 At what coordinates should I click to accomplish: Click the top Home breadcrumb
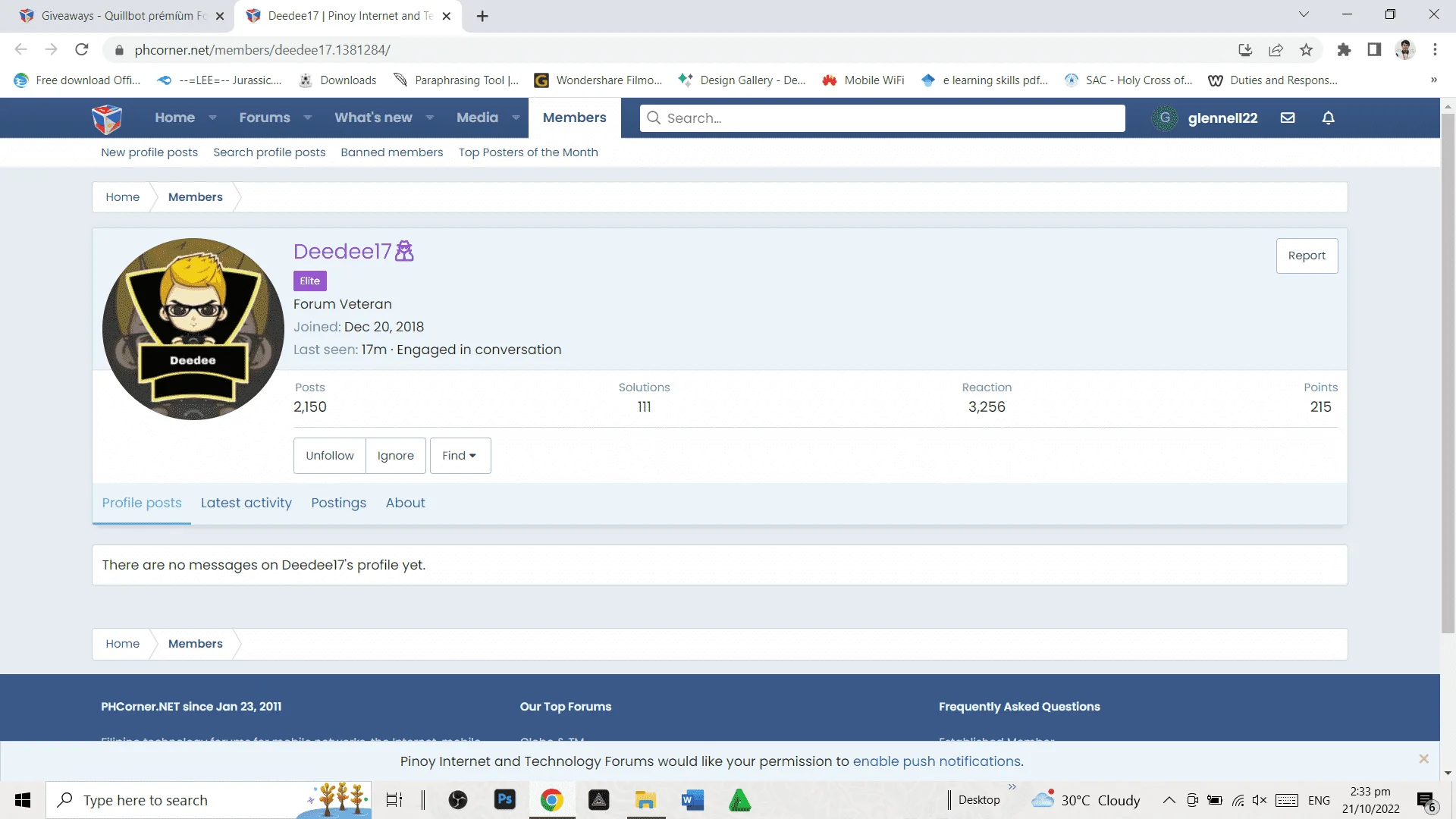(x=123, y=197)
